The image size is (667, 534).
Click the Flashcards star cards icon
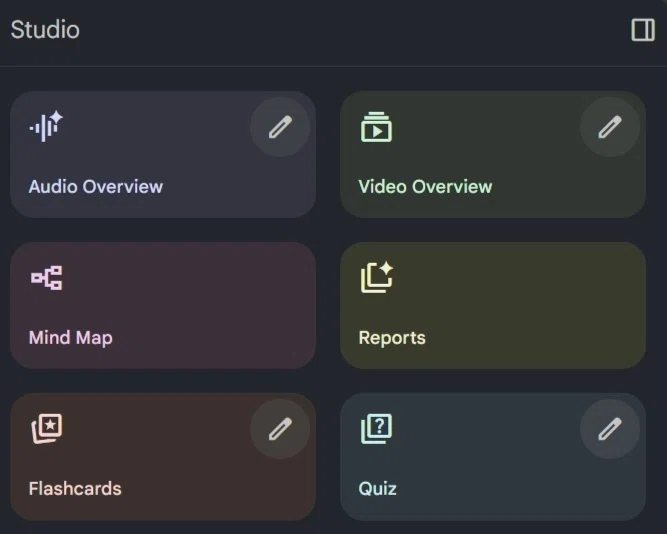coord(47,428)
